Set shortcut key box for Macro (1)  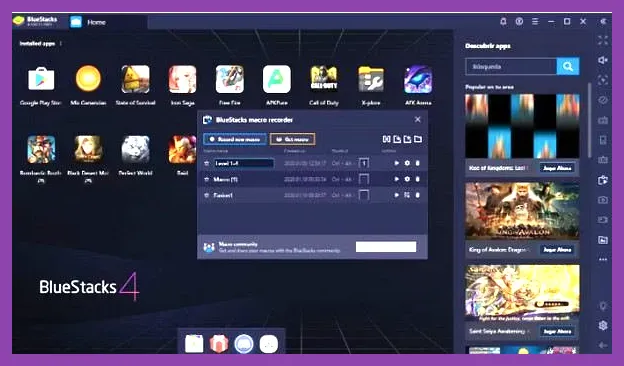[x=364, y=179]
